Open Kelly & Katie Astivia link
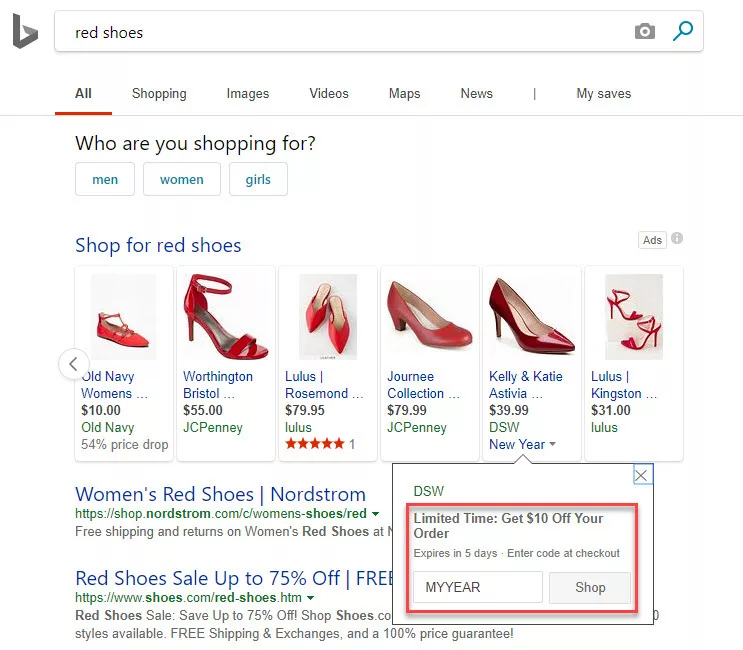This screenshot has height=650, width=743. click(x=526, y=385)
